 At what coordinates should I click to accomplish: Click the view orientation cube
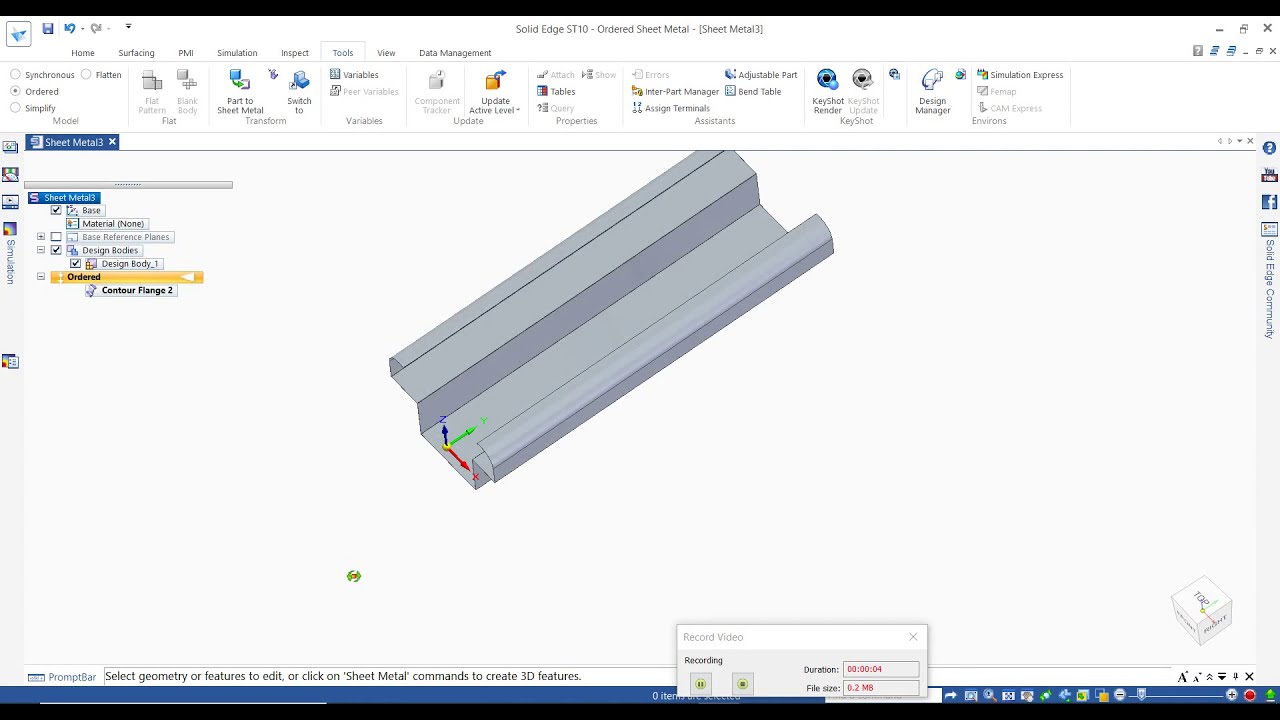[1203, 608]
